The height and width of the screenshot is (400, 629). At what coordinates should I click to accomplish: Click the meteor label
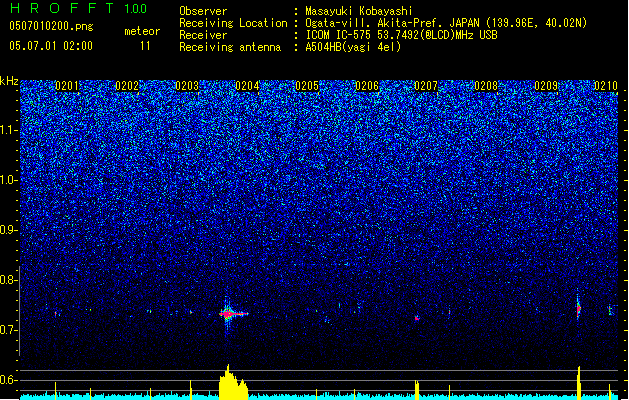pyautogui.click(x=142, y=31)
